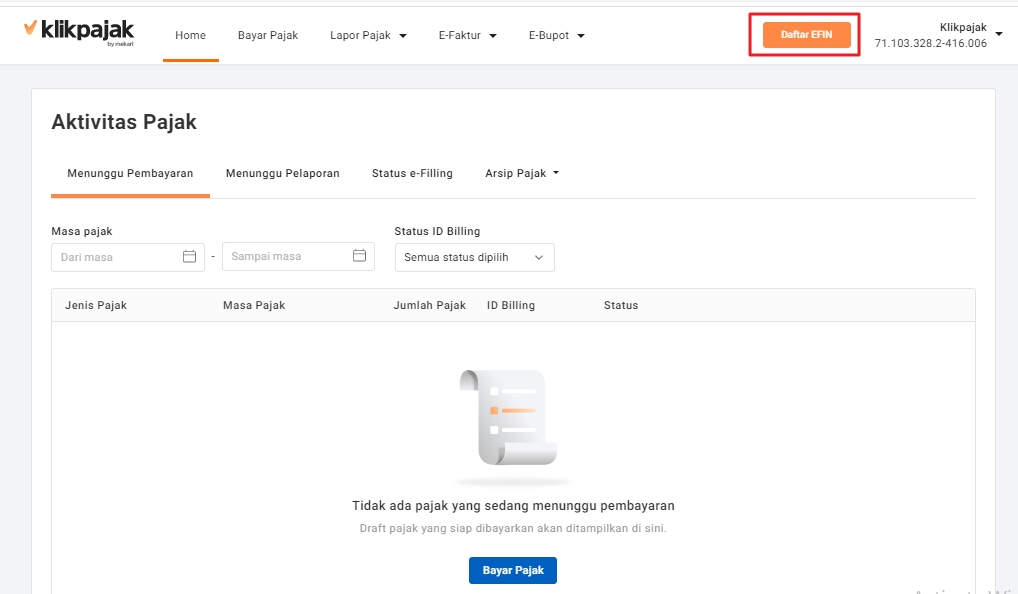This screenshot has height=594, width=1018.
Task: Click NPWP number 71.103.328.2-416.006
Action: (930, 43)
